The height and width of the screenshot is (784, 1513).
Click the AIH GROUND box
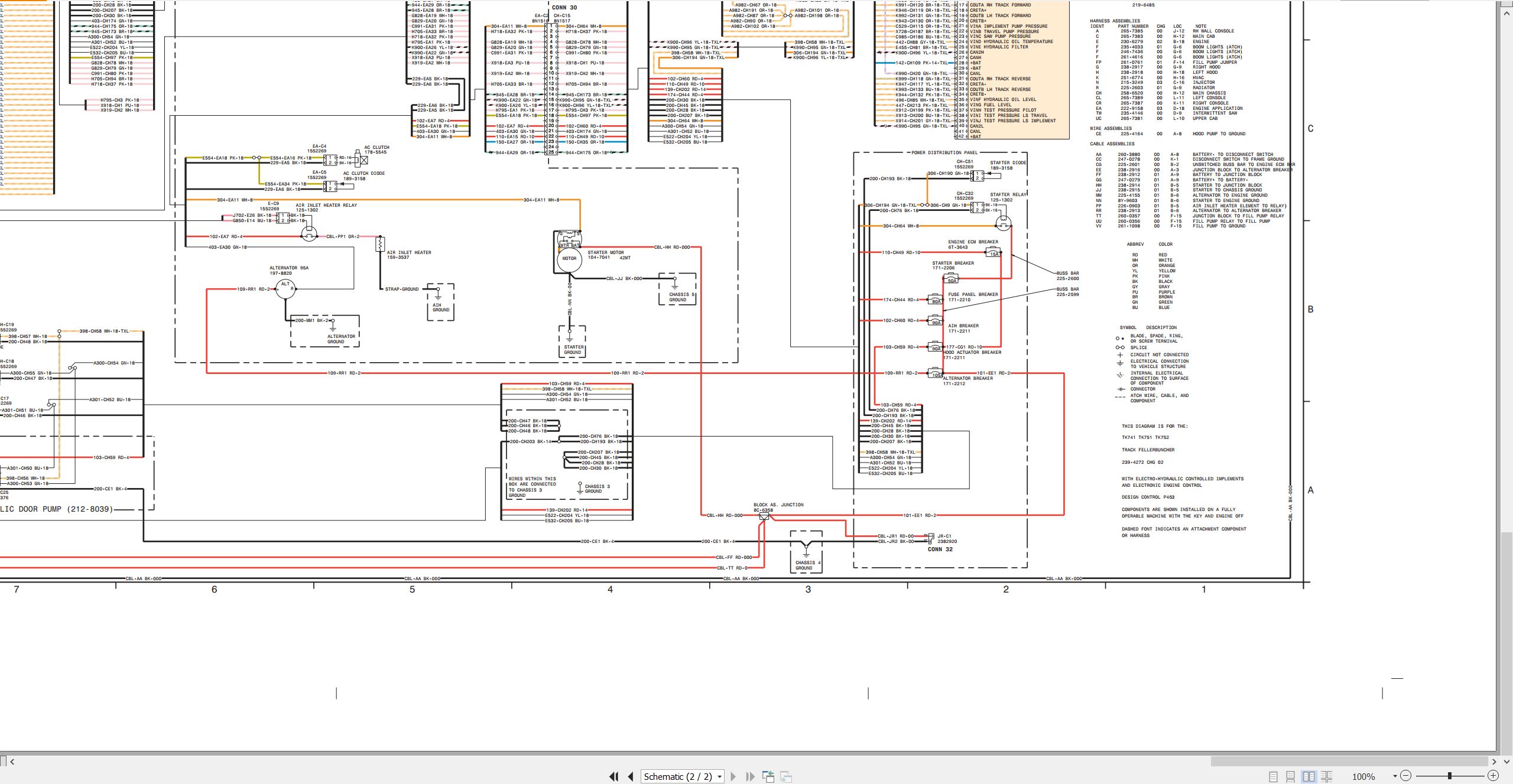(440, 302)
